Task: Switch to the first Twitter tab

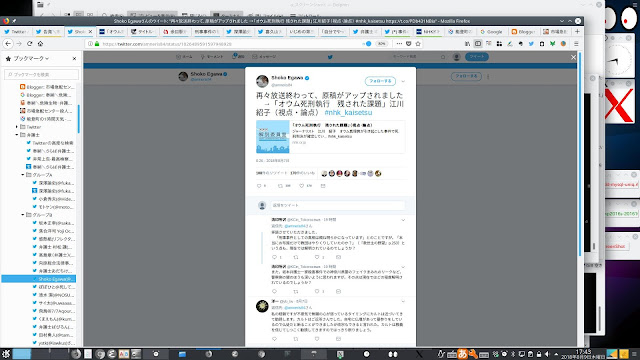Action: [x=16, y=31]
